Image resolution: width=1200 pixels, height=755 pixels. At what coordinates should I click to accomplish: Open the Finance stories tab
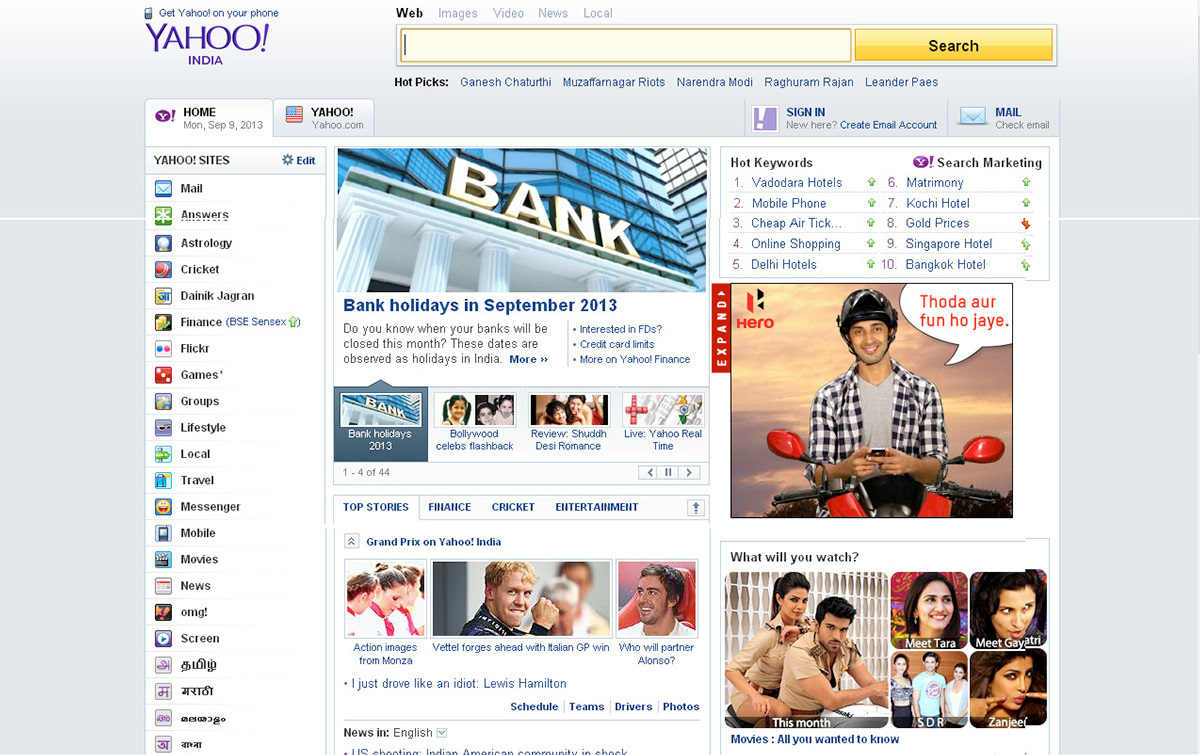(x=450, y=507)
